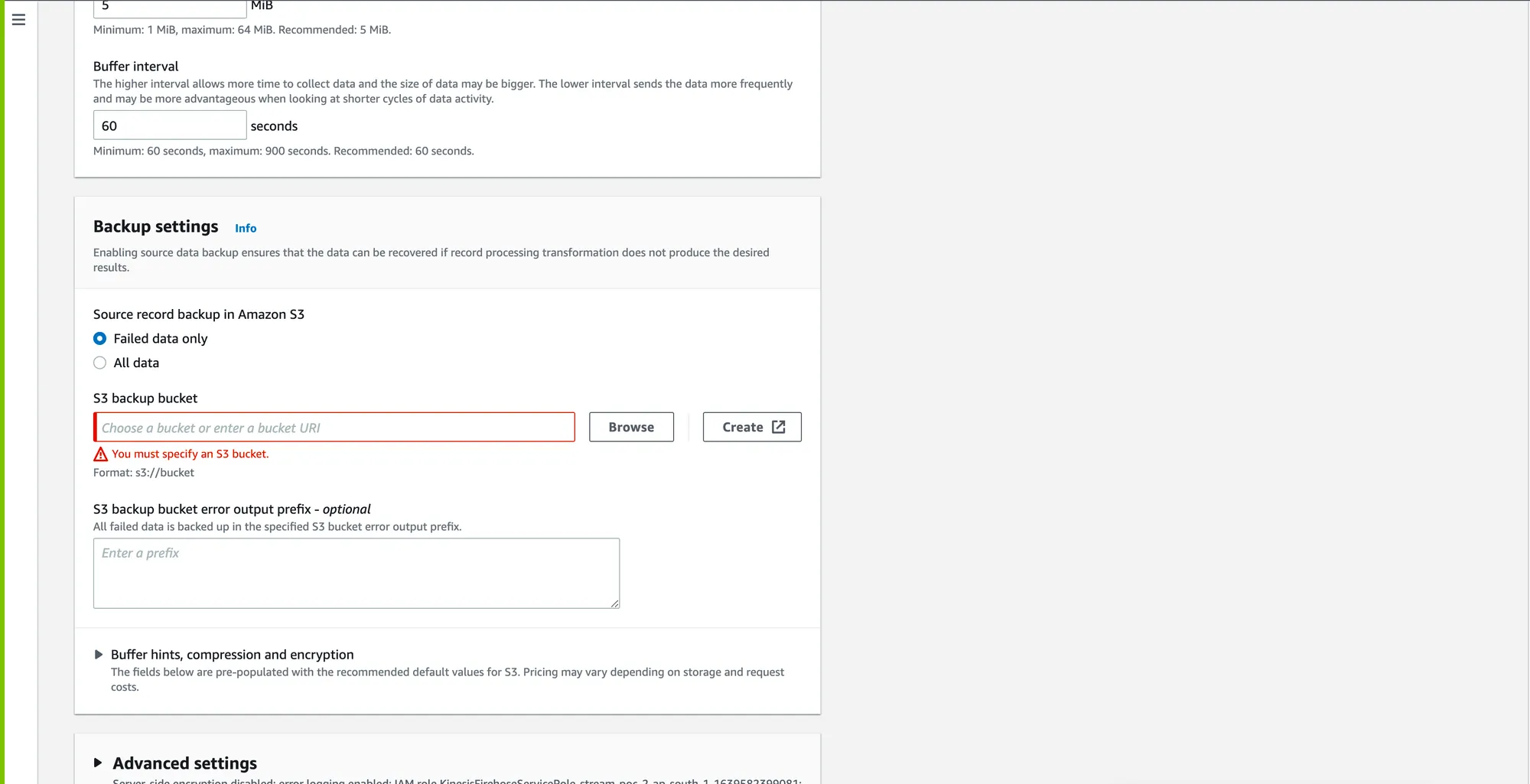Click the 'Failed data only' option label

point(161,338)
